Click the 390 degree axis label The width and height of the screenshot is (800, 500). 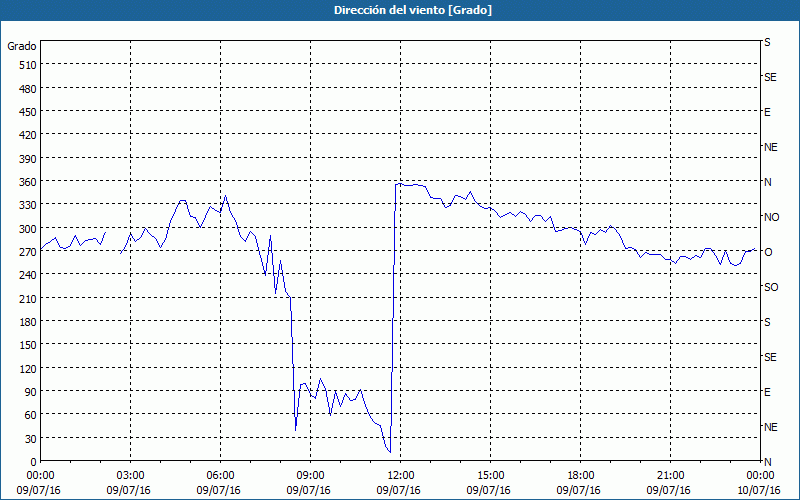[x=29, y=159]
